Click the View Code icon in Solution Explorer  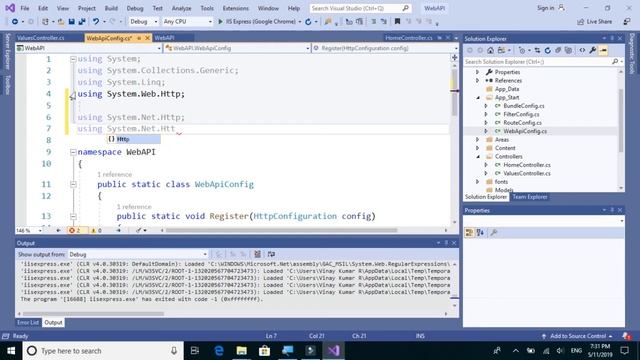click(x=582, y=50)
